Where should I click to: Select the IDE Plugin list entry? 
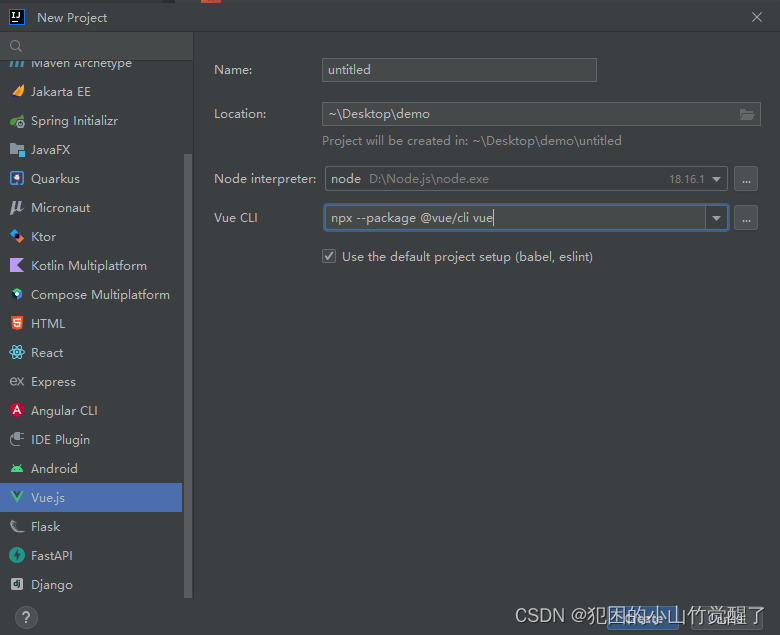tap(92, 439)
